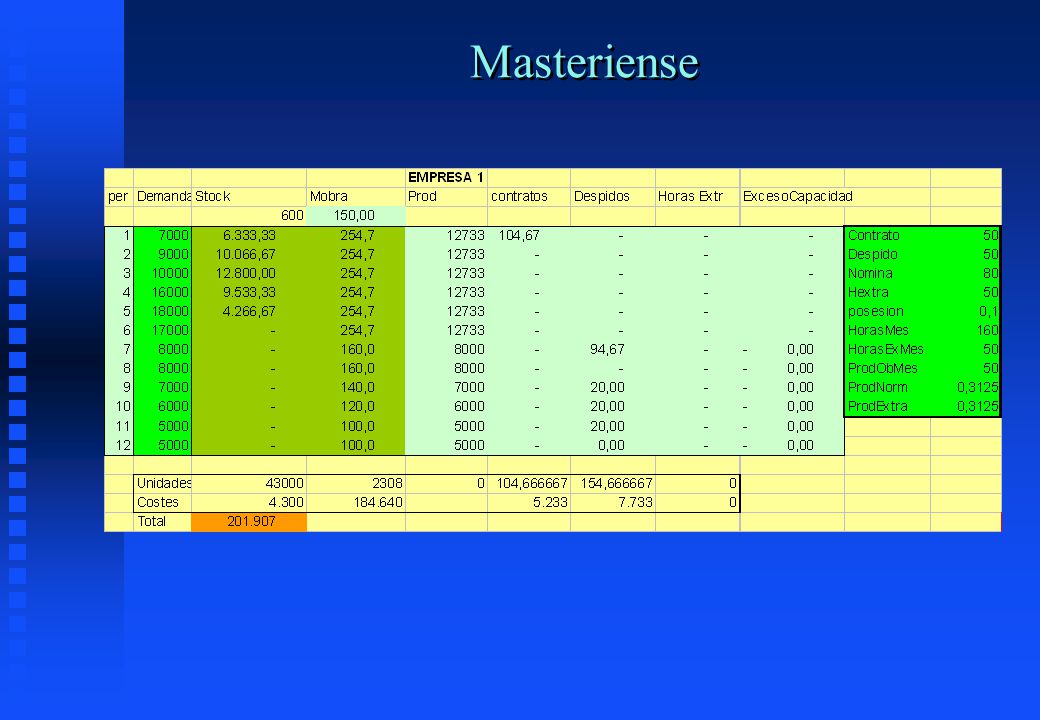Select period number 12 cell
The image size is (1040, 720).
(x=119, y=446)
